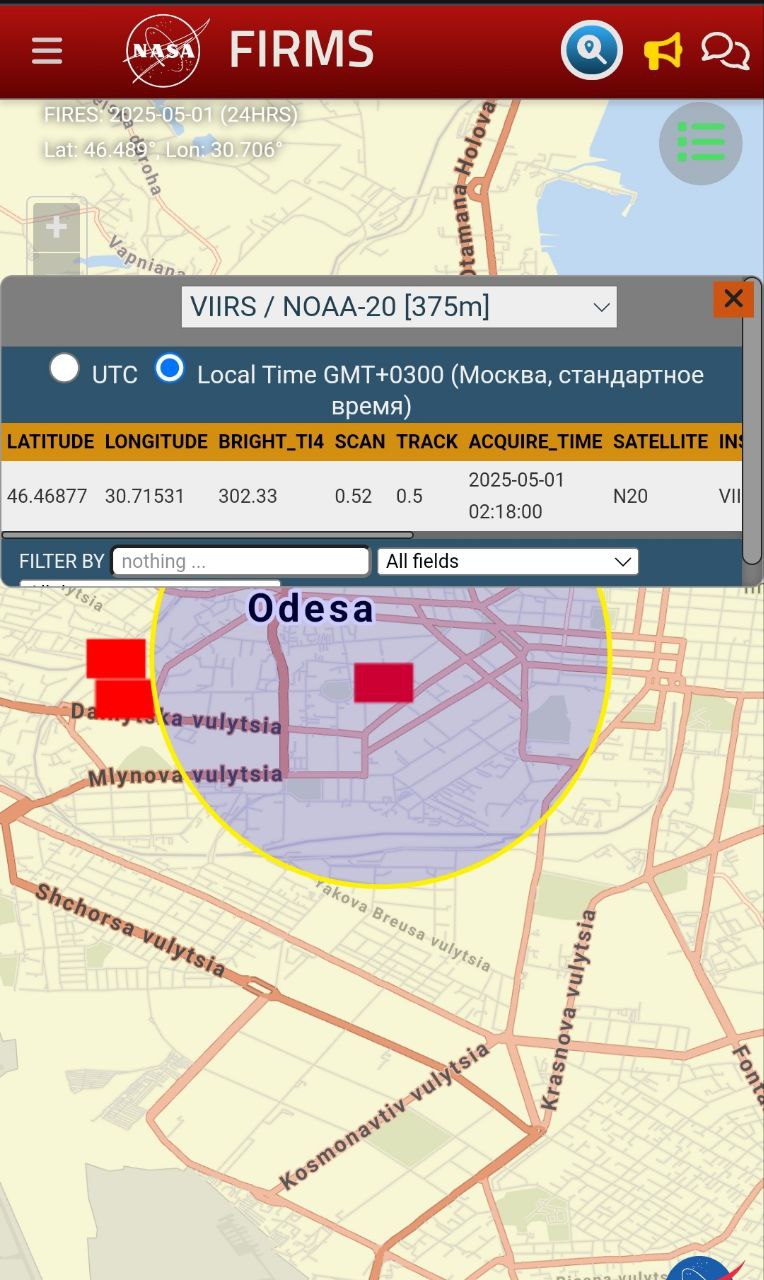
Task: Click the Krasnova vulytsia street label
Action: 569,1010
